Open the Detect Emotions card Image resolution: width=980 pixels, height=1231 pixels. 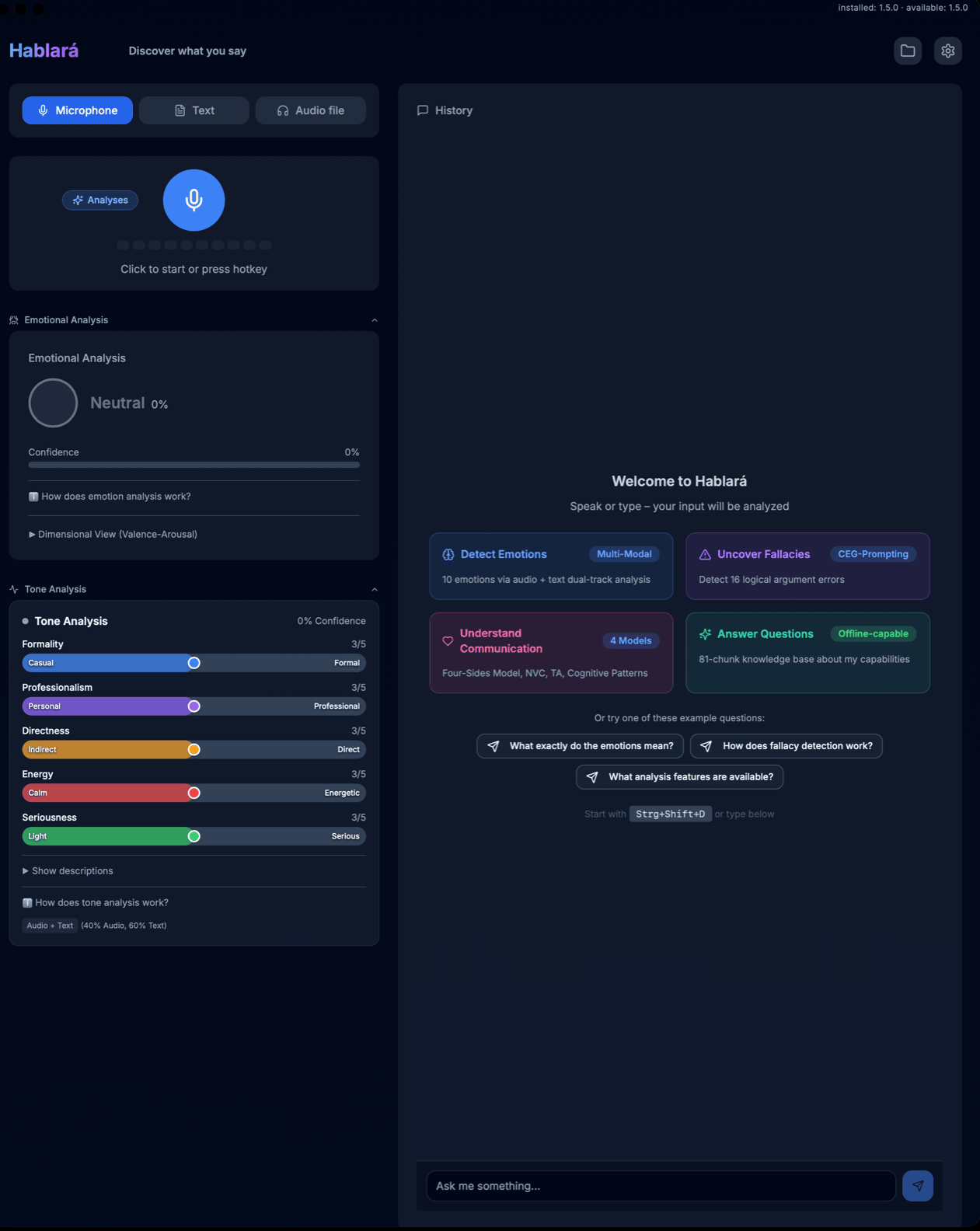551,566
